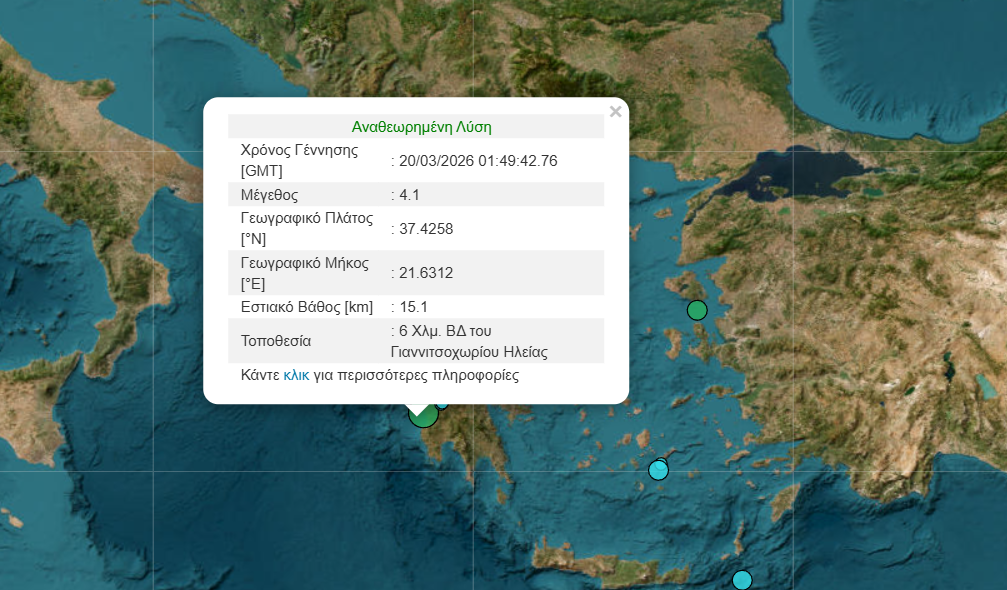1007x590 pixels.
Task: Open the "κλικ" link for more information
Action: [x=296, y=376]
